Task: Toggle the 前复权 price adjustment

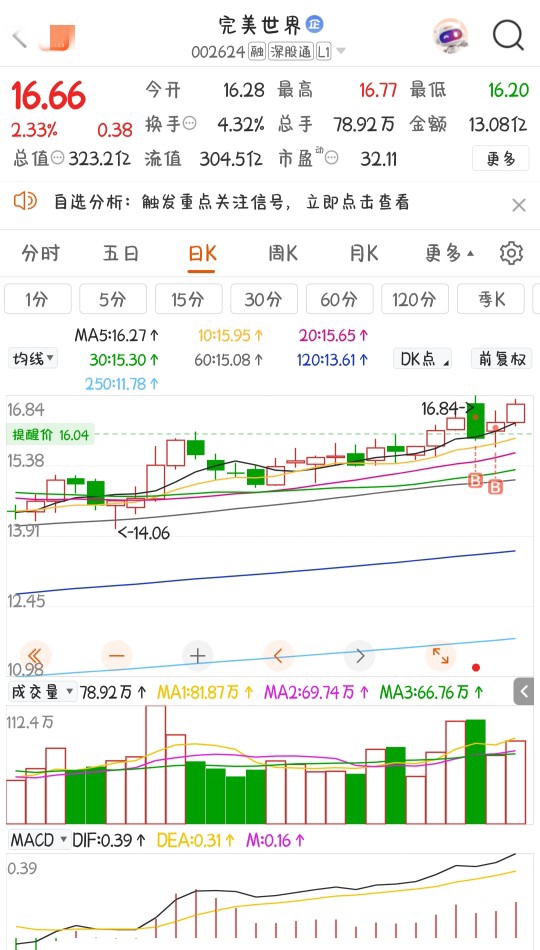Action: pyautogui.click(x=501, y=359)
